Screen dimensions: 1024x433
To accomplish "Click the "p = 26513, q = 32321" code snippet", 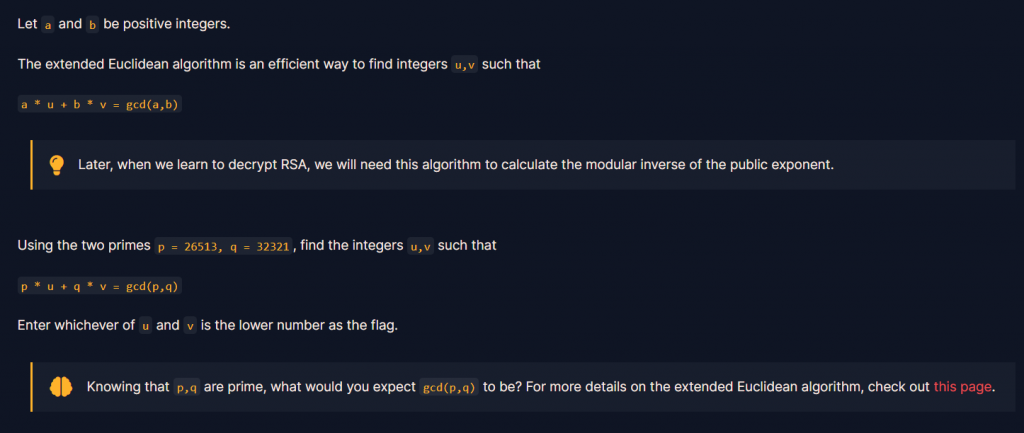I will [x=224, y=247].
